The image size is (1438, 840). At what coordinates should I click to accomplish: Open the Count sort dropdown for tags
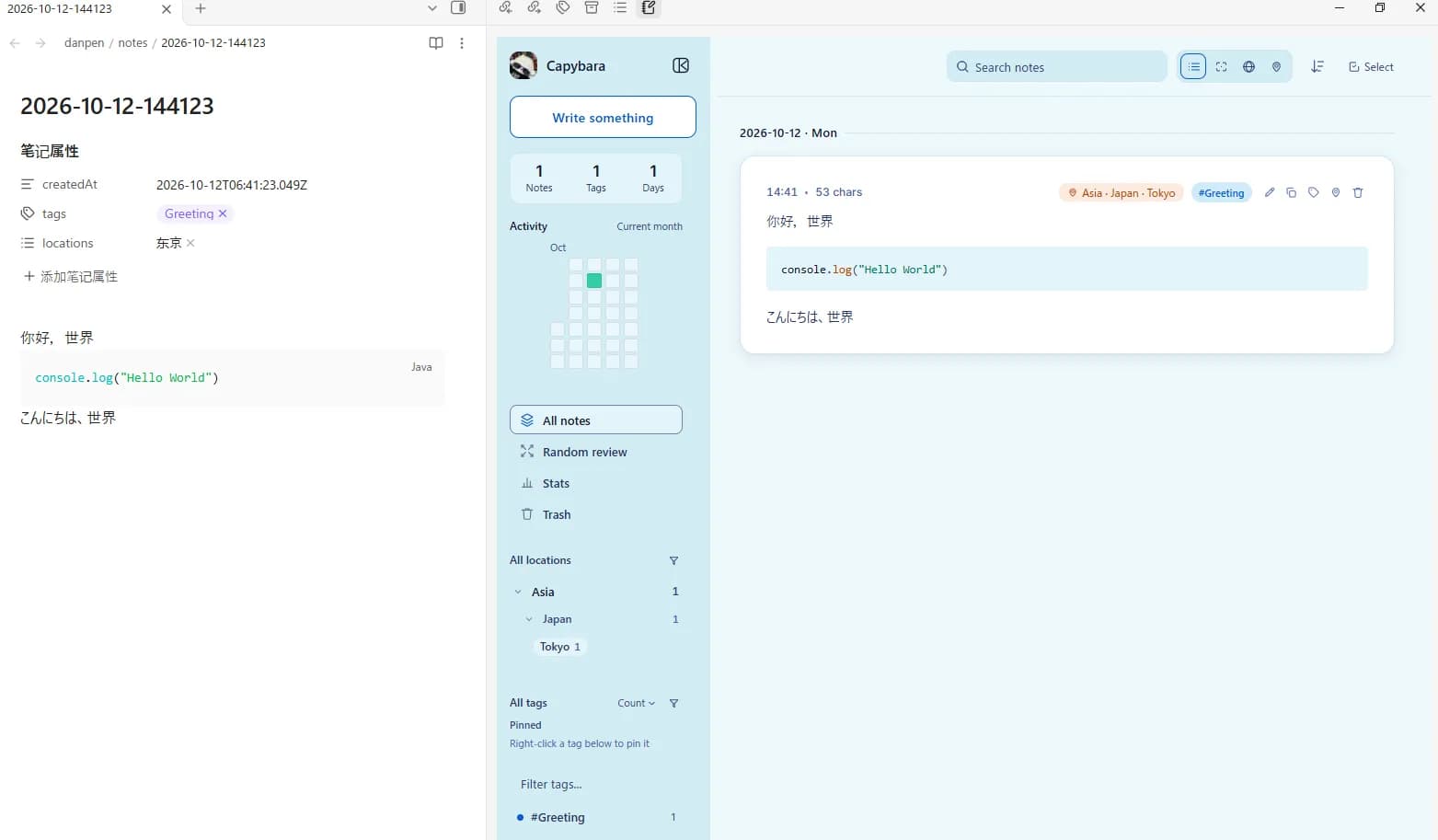coord(637,703)
